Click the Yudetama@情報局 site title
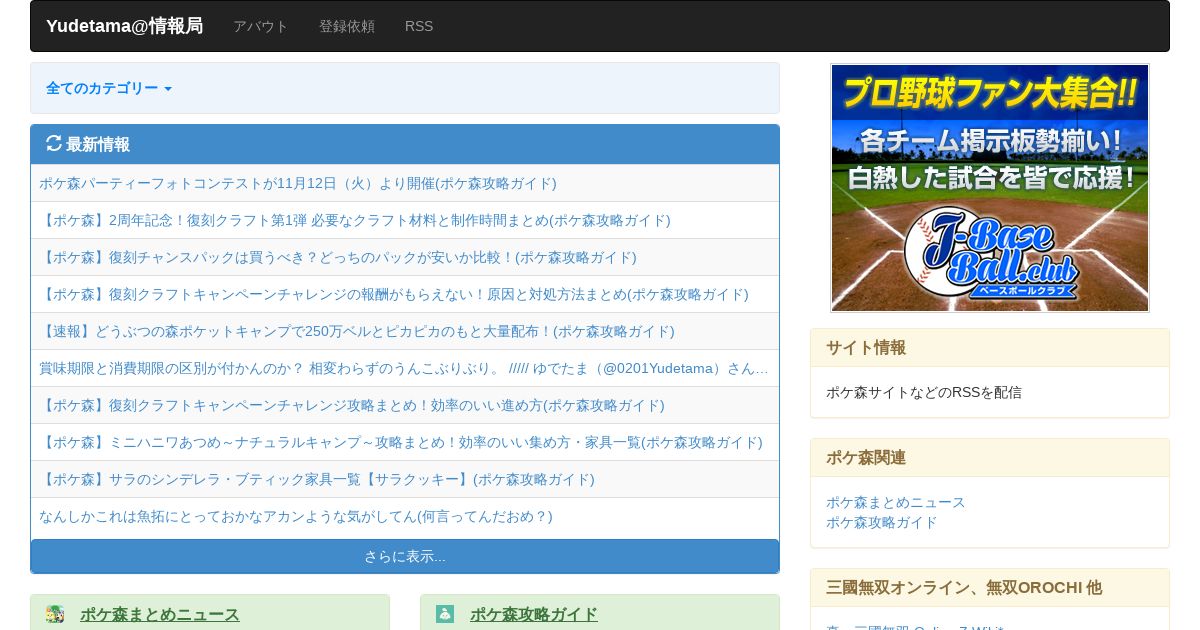1200x630 pixels. point(124,26)
